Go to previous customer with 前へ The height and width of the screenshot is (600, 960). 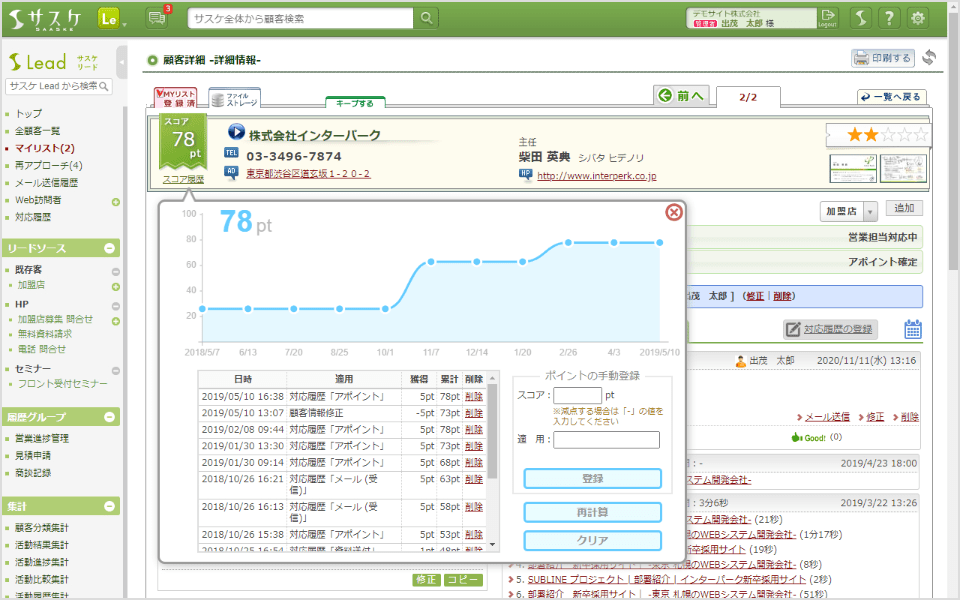point(681,96)
